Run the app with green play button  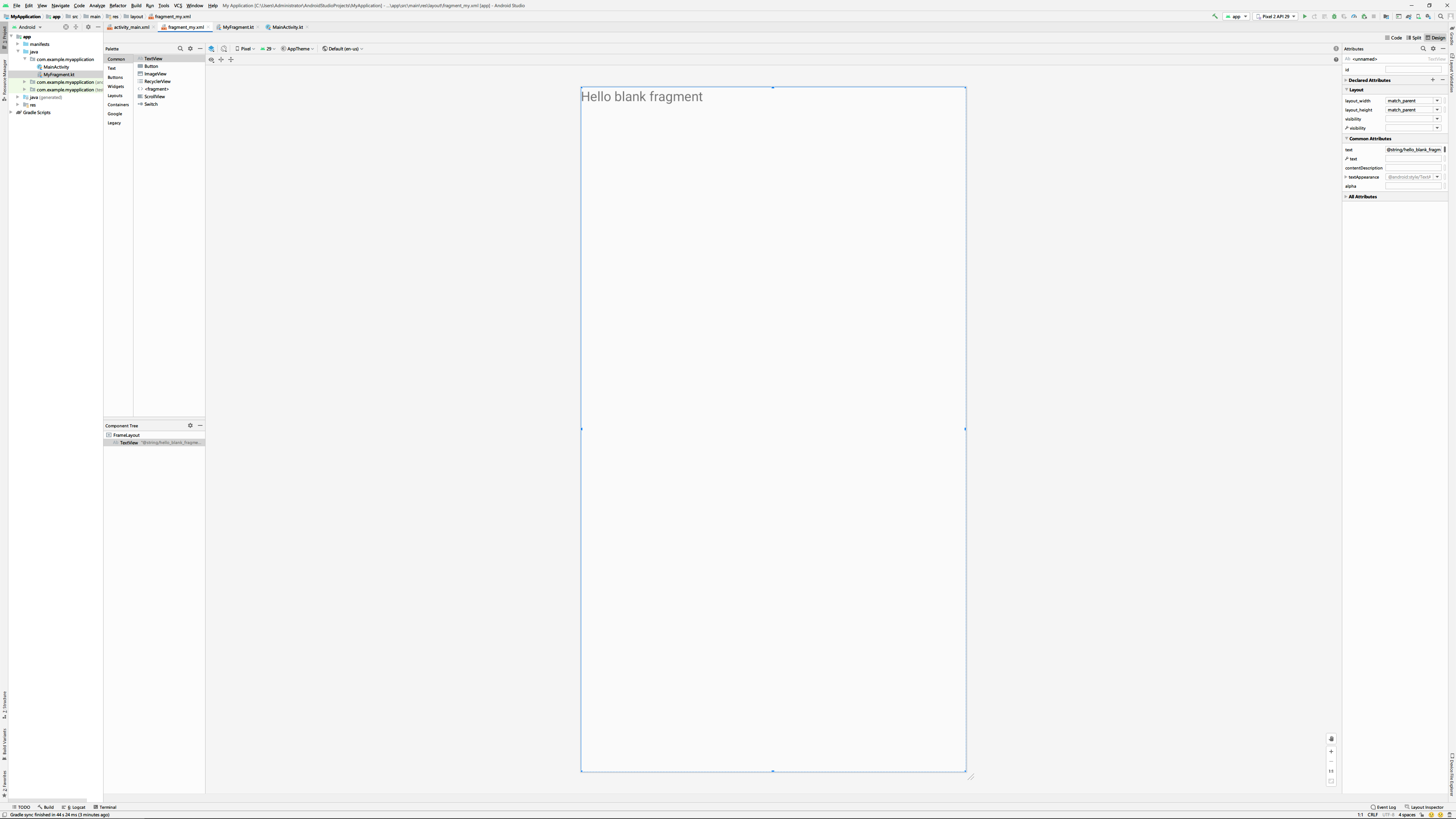tap(1304, 16)
